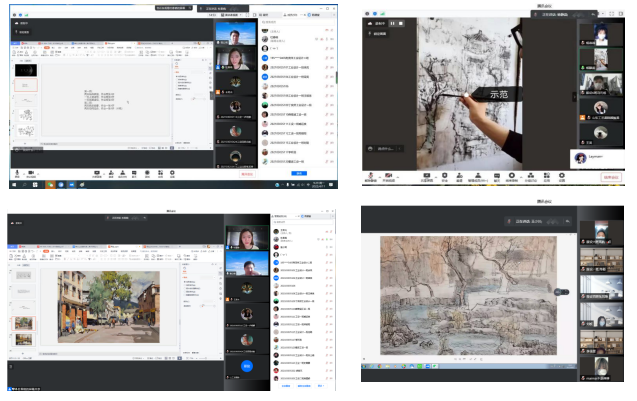
Task: Open the chat icon in the top-left meeting toolbar
Action: (x=134, y=173)
